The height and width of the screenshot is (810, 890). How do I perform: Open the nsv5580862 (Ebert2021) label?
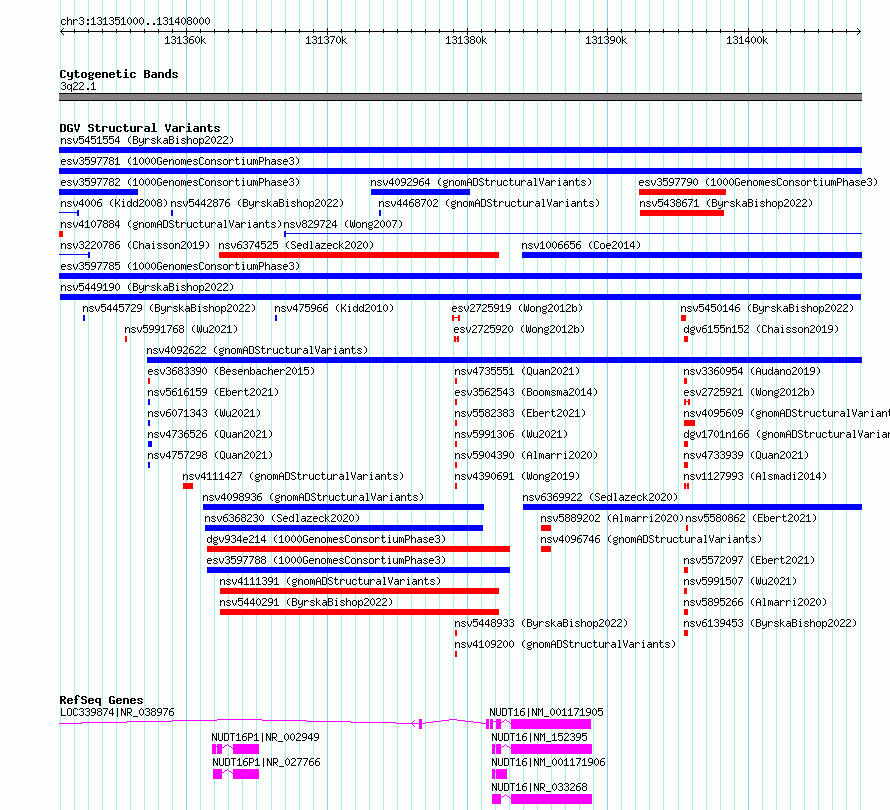click(752, 518)
